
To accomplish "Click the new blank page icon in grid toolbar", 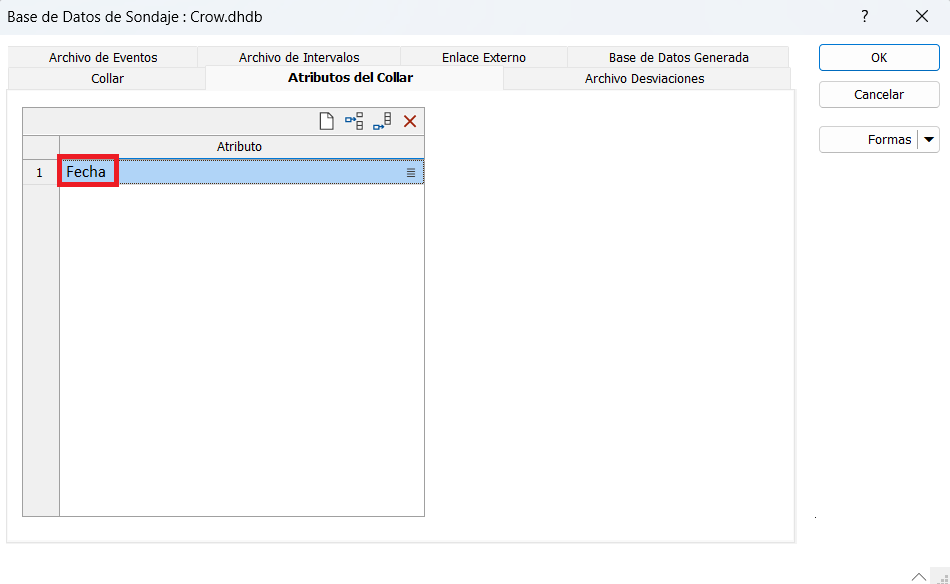I will 326,121.
